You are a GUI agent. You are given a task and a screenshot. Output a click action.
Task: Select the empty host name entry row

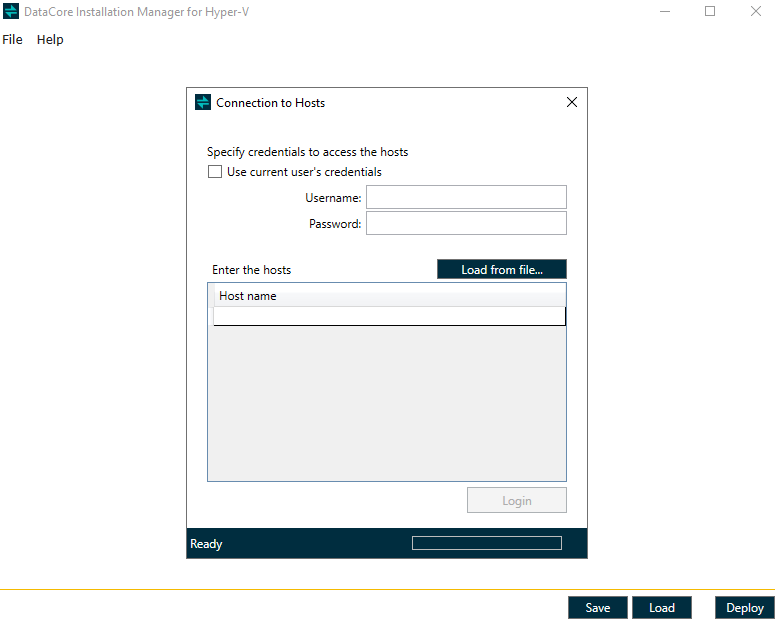pos(389,316)
